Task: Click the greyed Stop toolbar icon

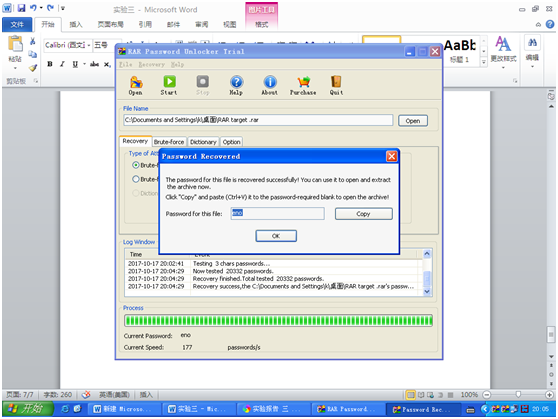Action: pyautogui.click(x=202, y=85)
